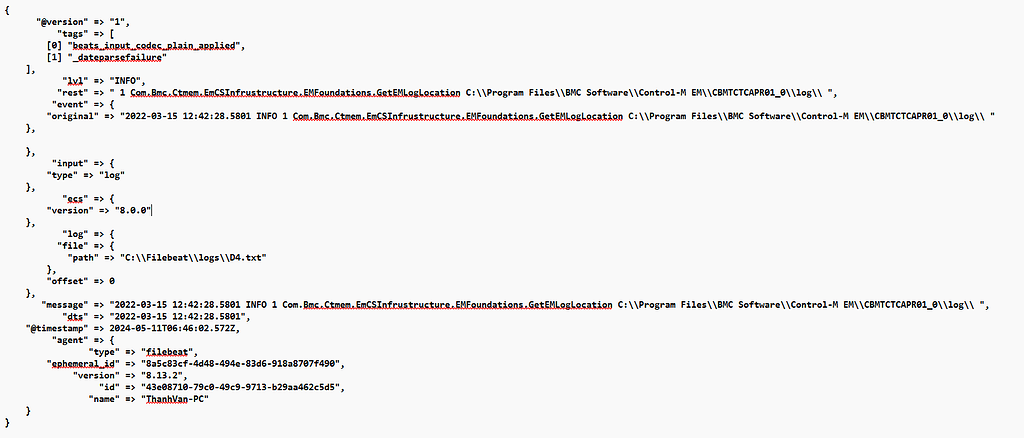Screen dimensions: 1024x438
Task: Click the "2022-03-15 12:42:28.5801" dts value
Action: click(x=178, y=316)
